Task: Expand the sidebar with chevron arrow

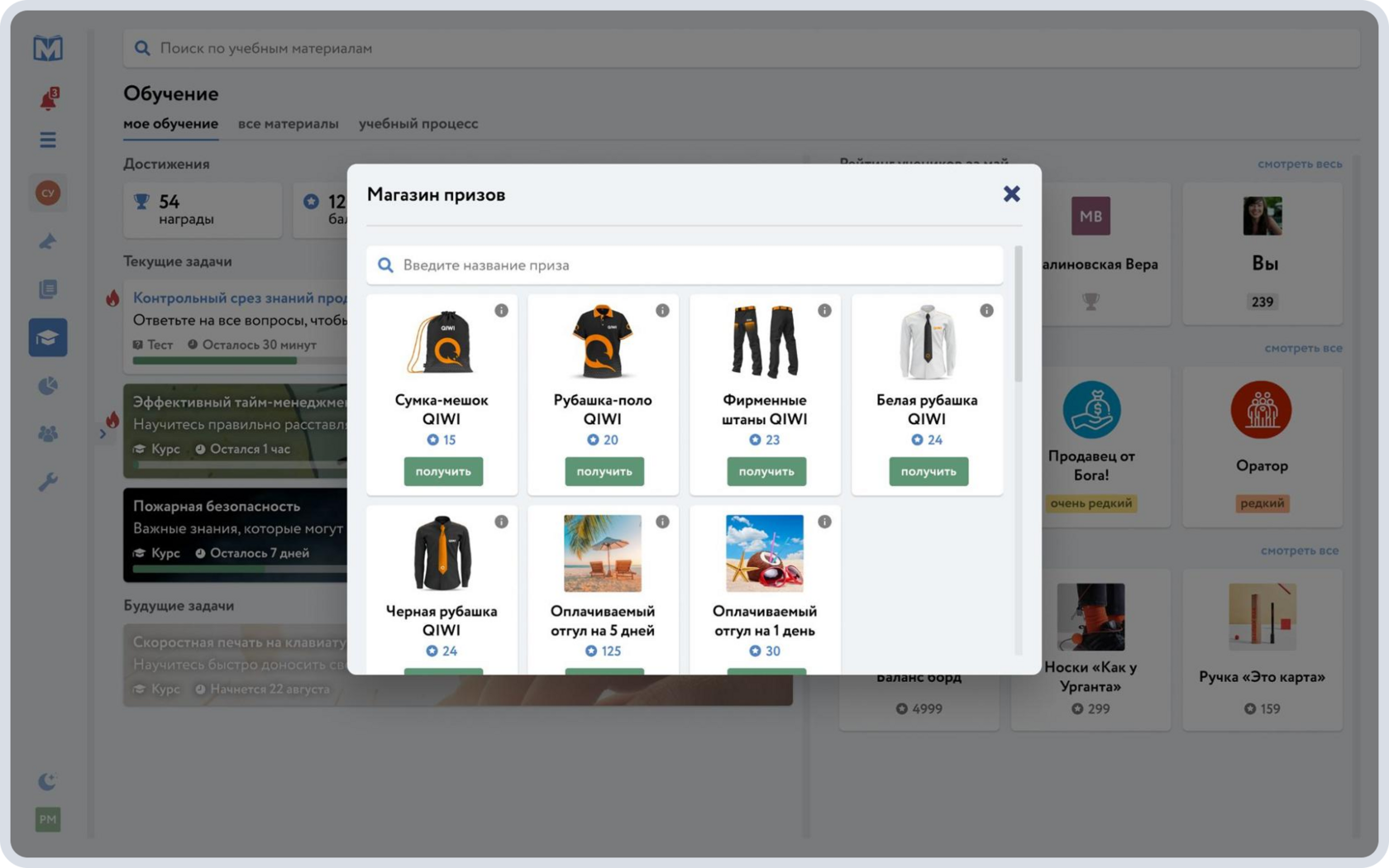Action: (x=103, y=433)
